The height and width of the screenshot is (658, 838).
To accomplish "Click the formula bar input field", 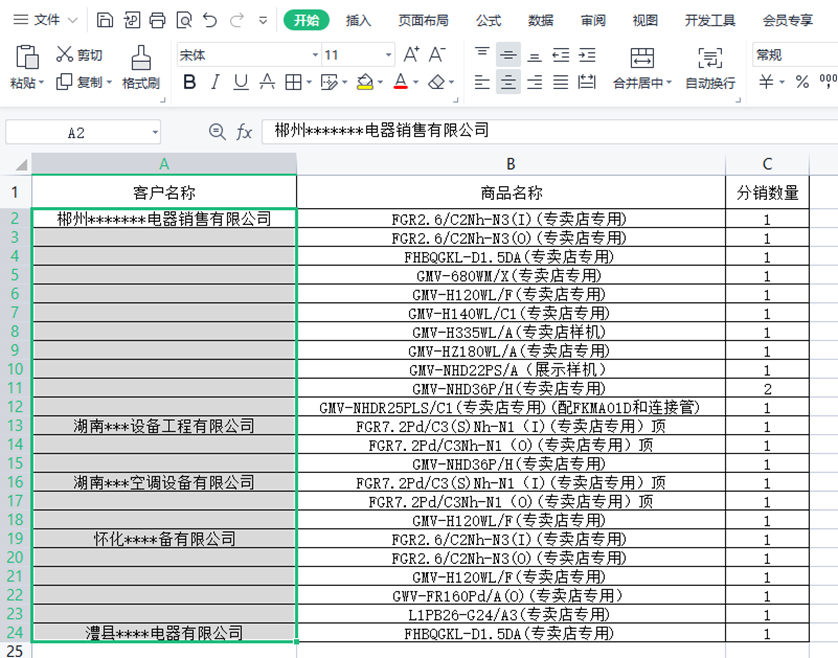I will (549, 131).
